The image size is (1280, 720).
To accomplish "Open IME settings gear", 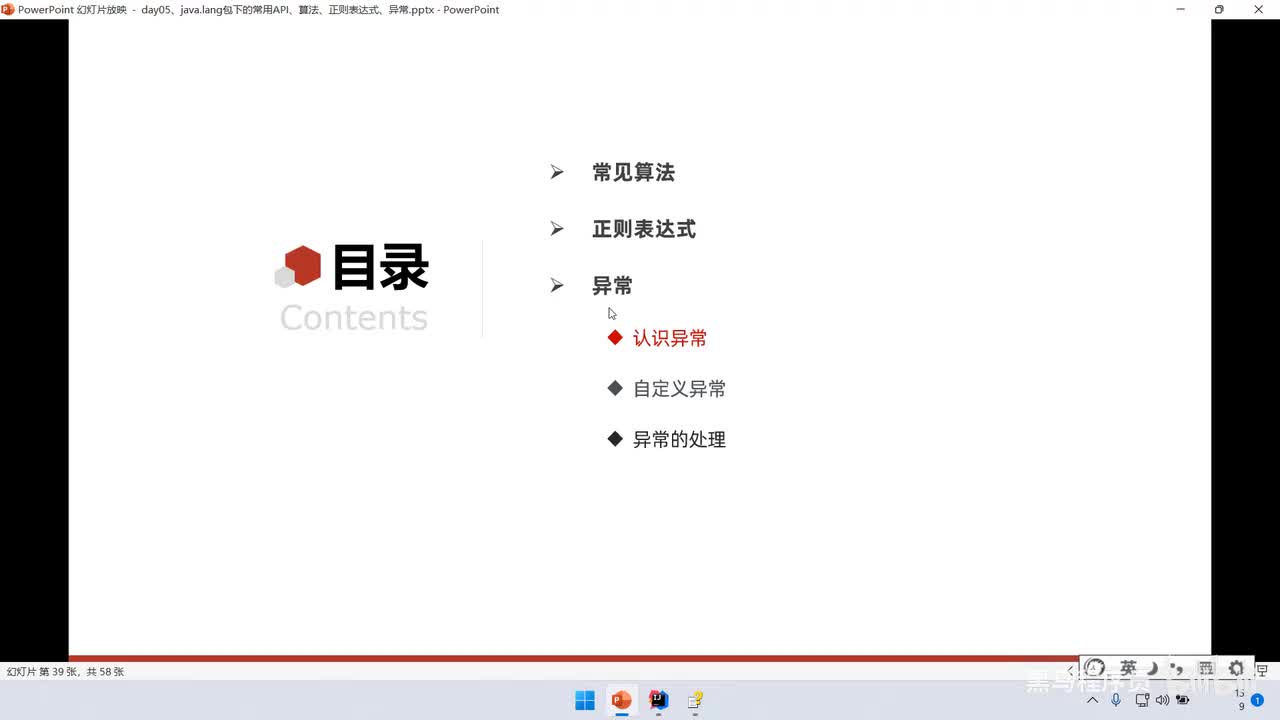I will [x=1236, y=668].
